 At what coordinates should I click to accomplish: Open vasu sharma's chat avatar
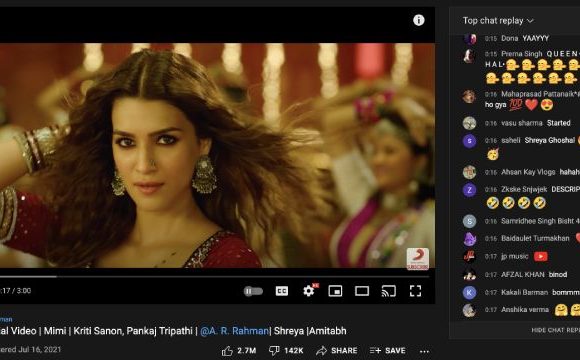tap(469, 123)
